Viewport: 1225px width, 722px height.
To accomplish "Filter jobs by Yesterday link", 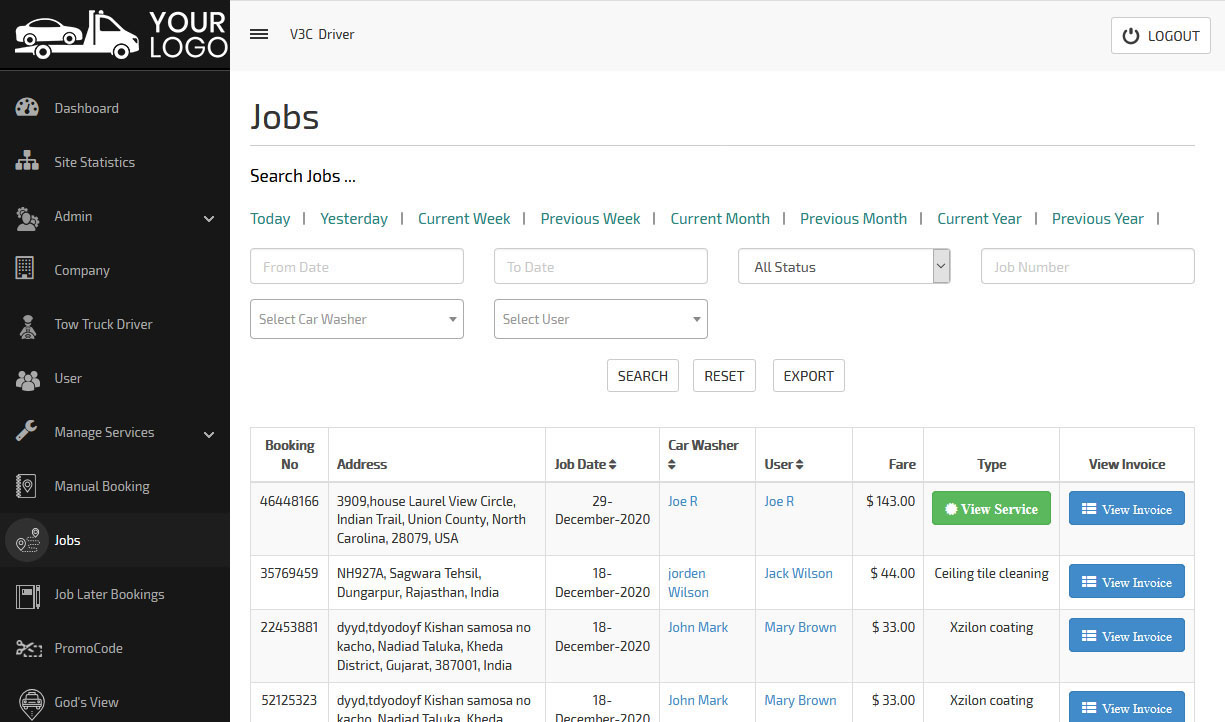I will pos(354,218).
